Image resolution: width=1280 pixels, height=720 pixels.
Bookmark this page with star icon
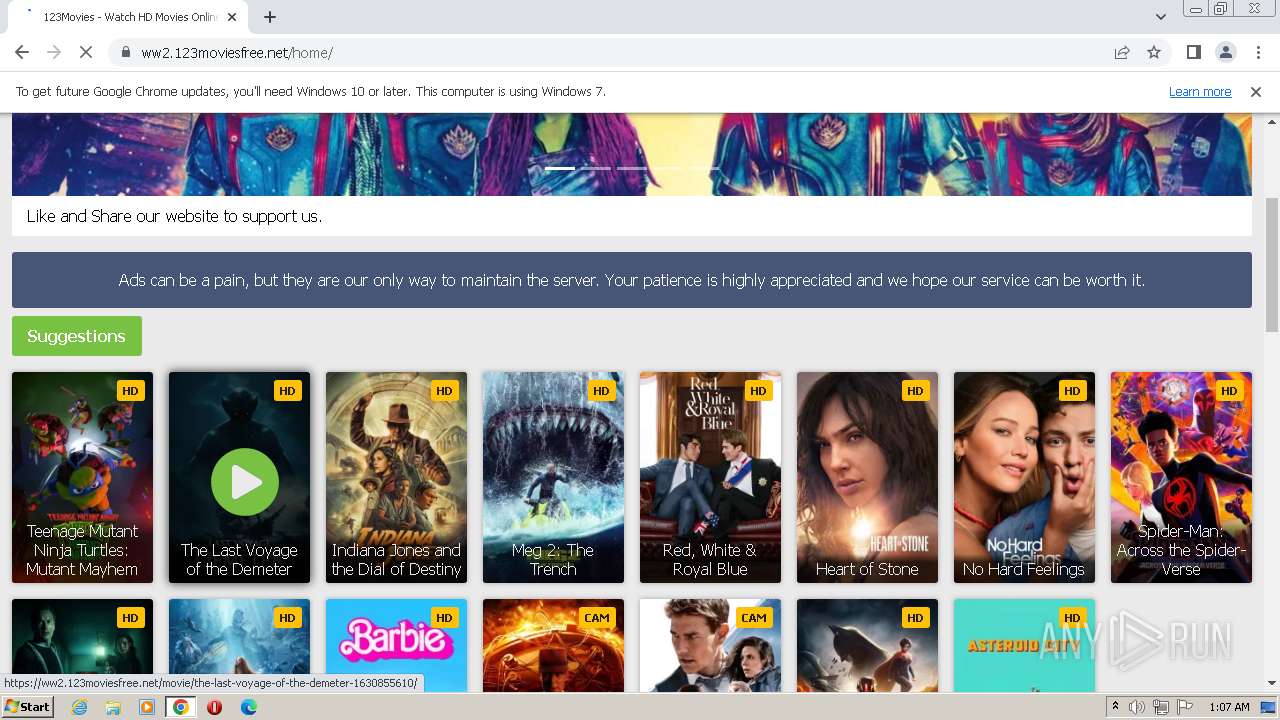(1154, 52)
